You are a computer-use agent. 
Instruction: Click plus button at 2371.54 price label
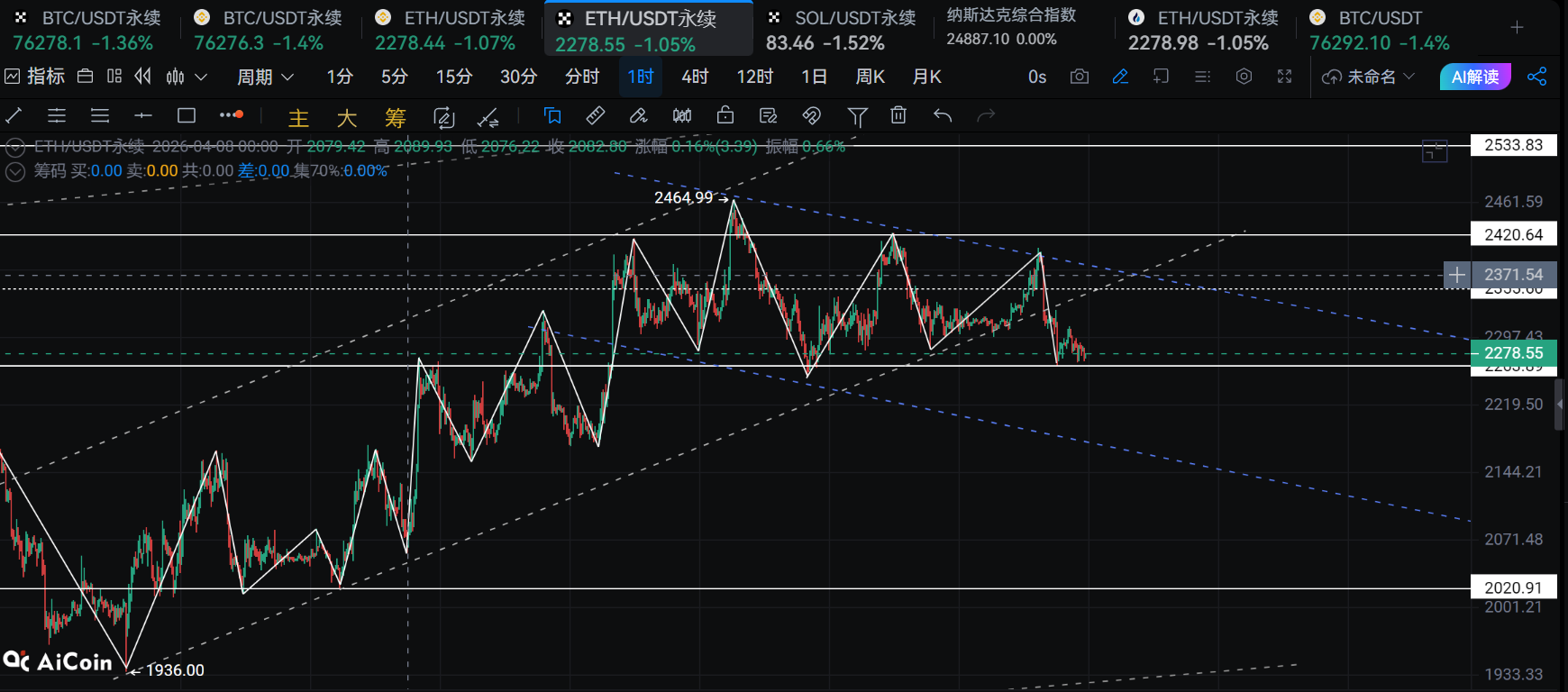pos(1456,275)
